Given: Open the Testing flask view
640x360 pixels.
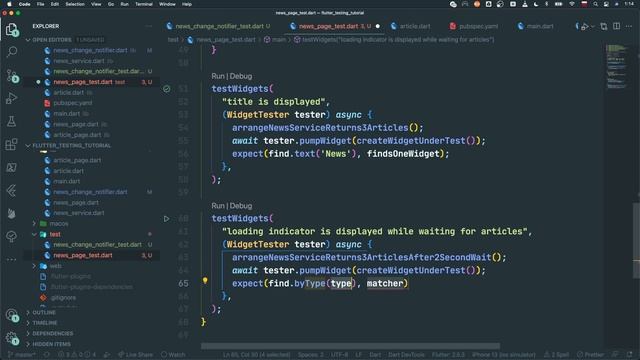Looking at the screenshot, I should click(x=11, y=121).
